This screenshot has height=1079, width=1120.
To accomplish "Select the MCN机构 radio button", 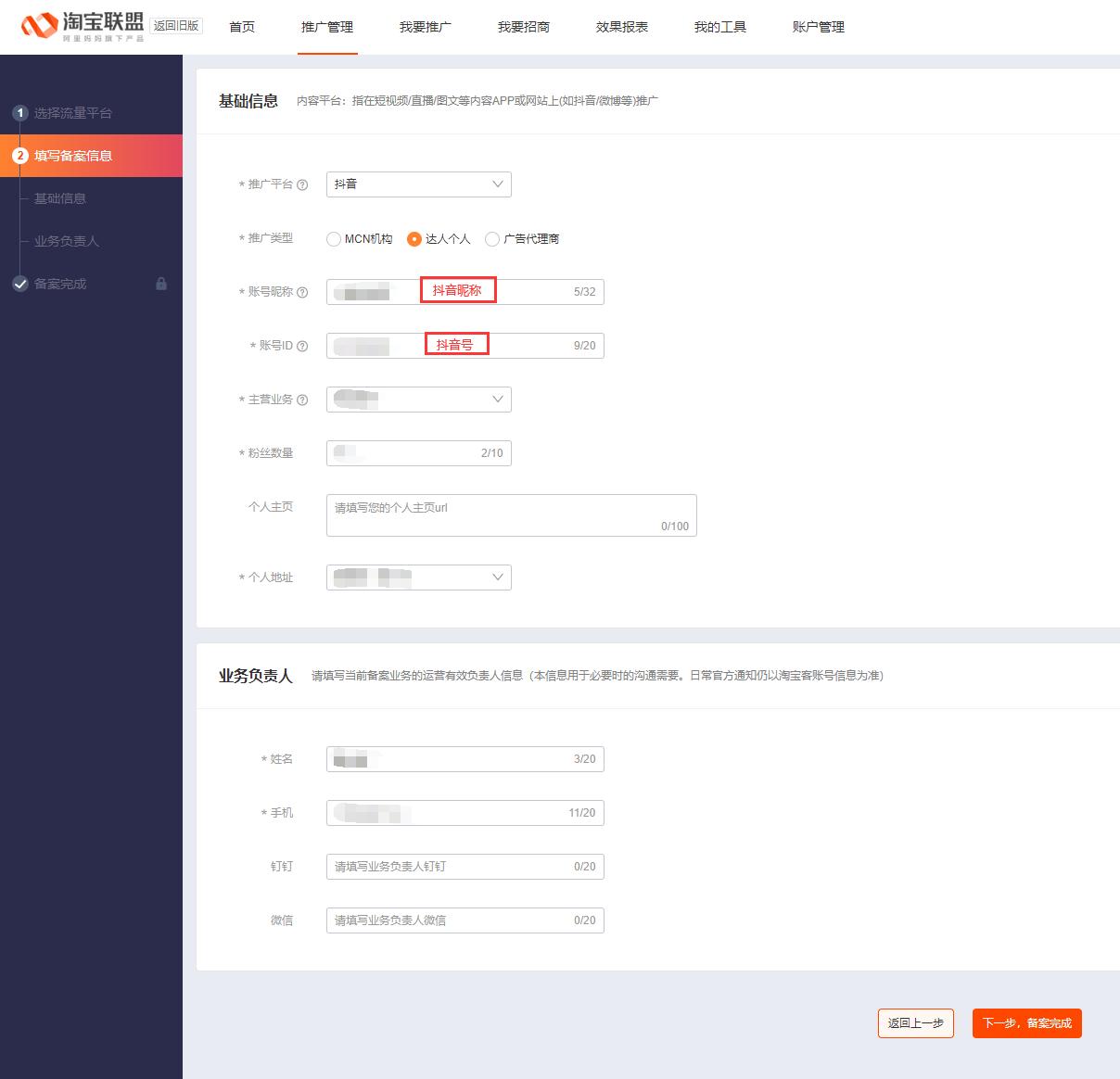I will click(x=333, y=239).
